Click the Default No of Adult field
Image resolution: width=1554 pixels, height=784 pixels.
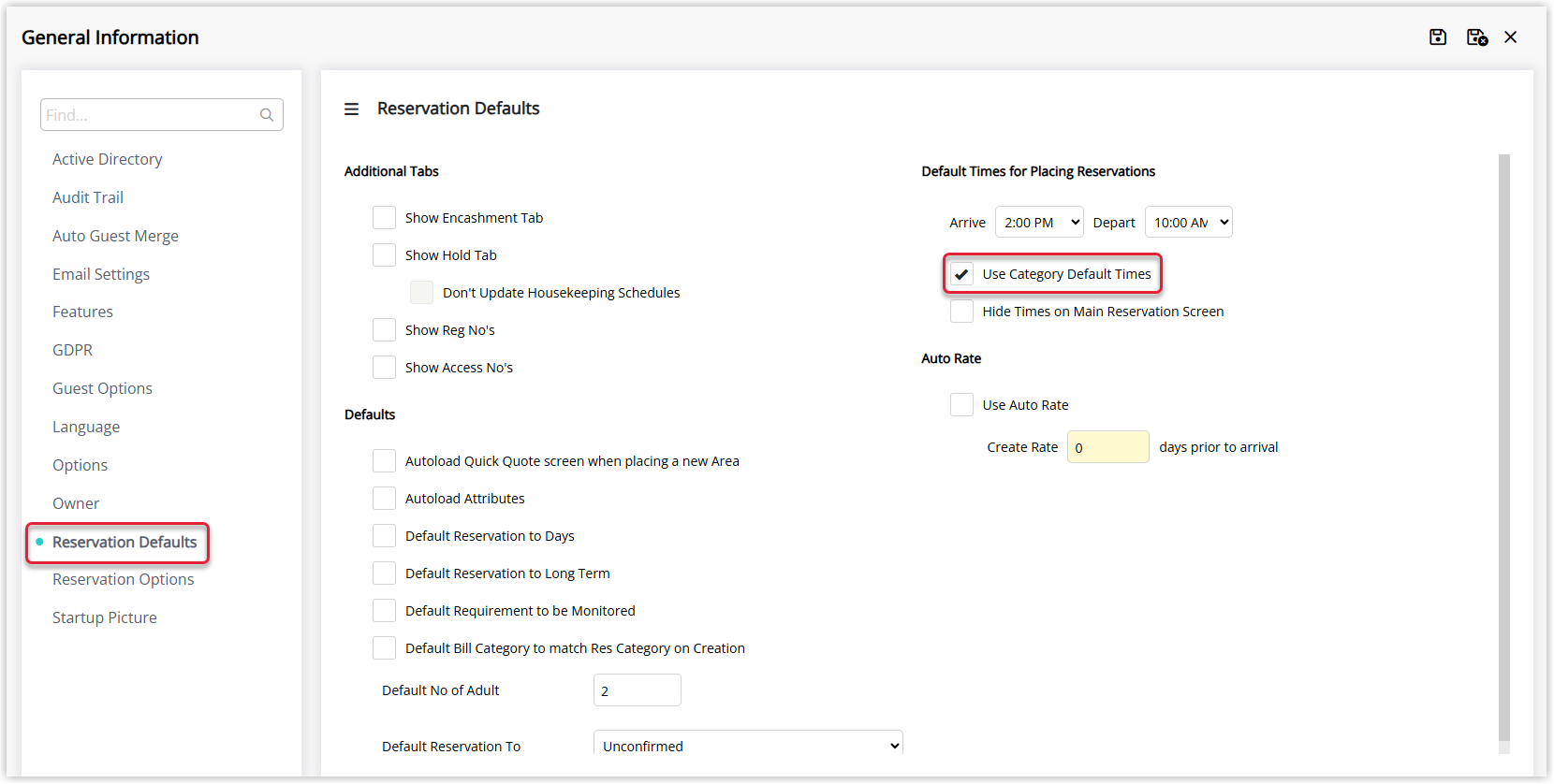click(638, 690)
